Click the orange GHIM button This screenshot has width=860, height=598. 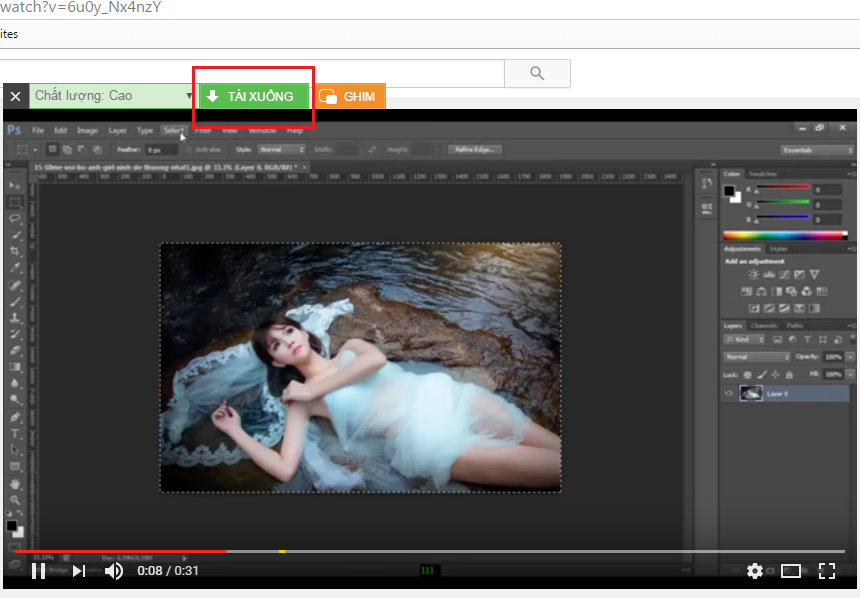[x=350, y=97]
